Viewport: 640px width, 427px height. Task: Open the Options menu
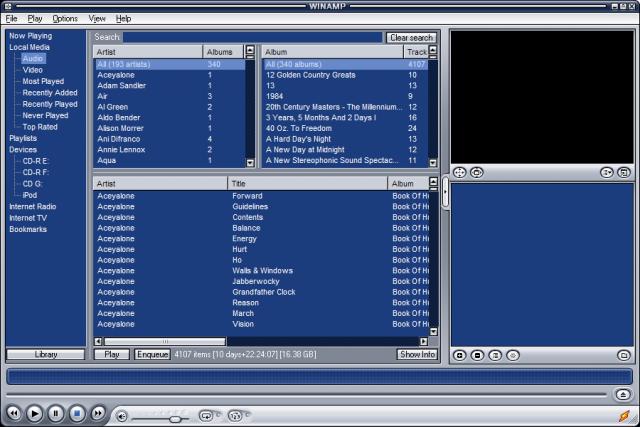[65, 19]
